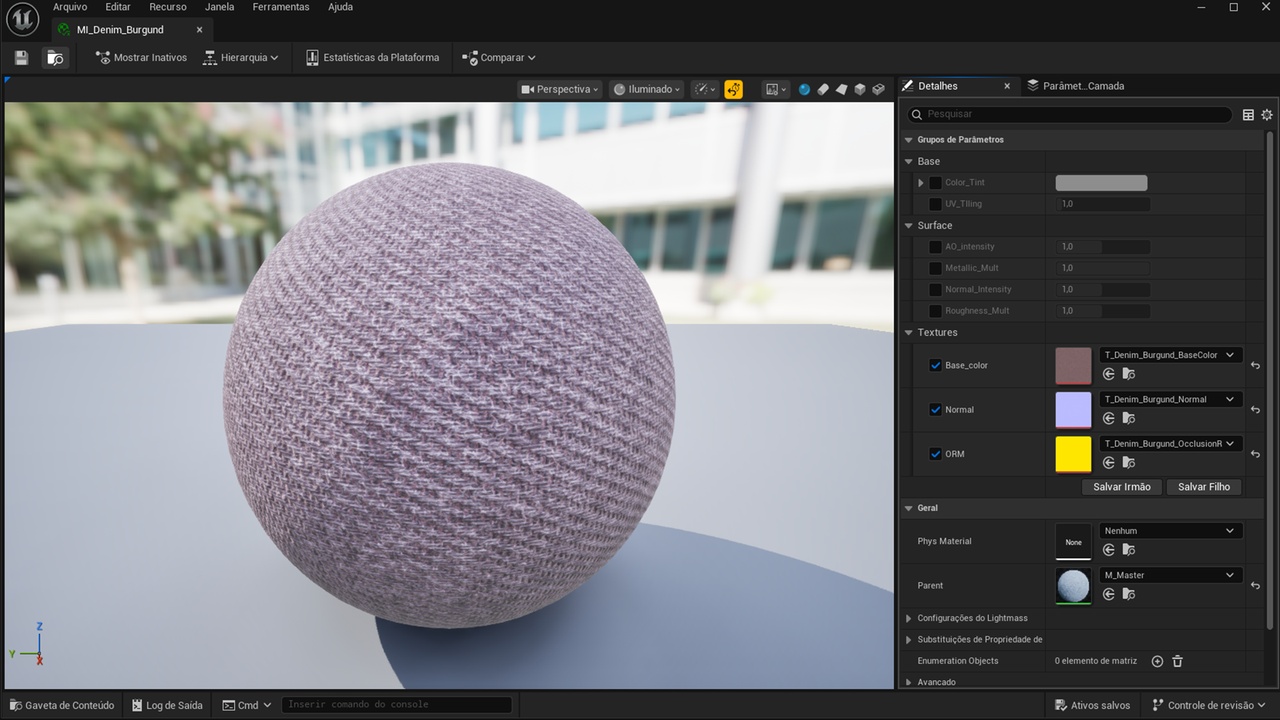The height and width of the screenshot is (720, 1280).
Task: Open the Gaveta de Conteúdo drawer
Action: pos(61,705)
